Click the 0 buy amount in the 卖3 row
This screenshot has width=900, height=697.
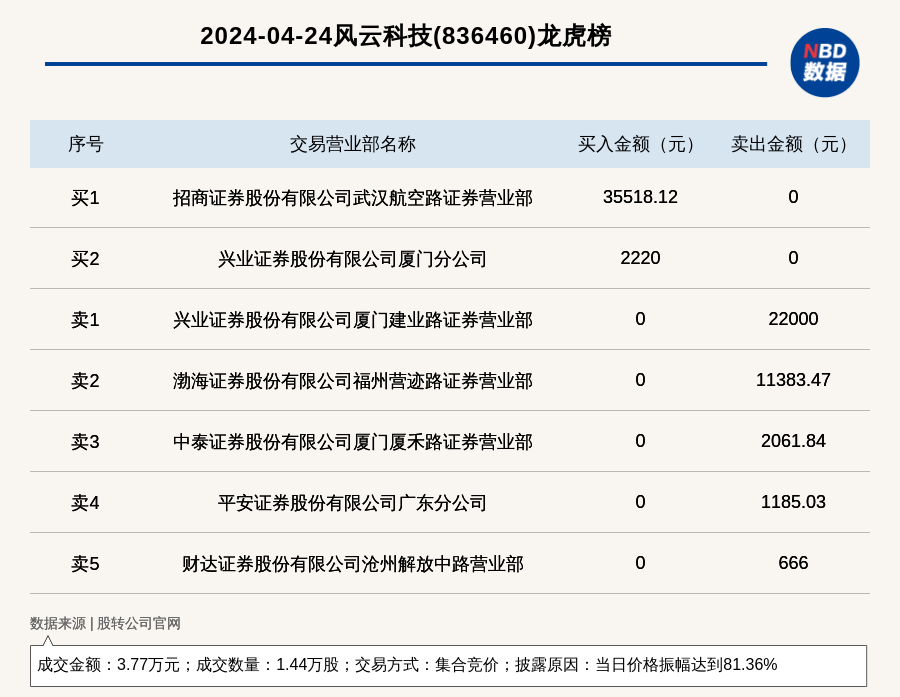[x=640, y=440]
